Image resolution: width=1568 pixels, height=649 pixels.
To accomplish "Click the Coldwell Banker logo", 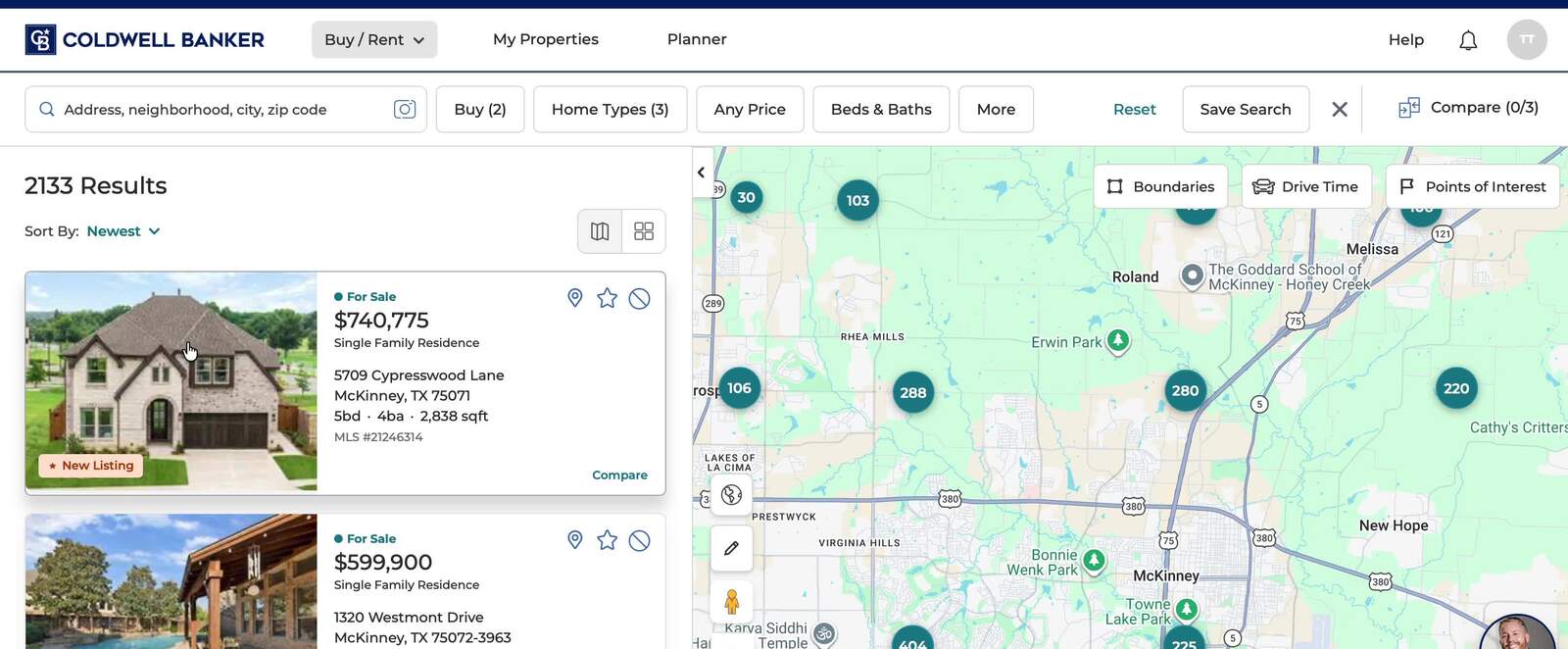I will 144,40.
